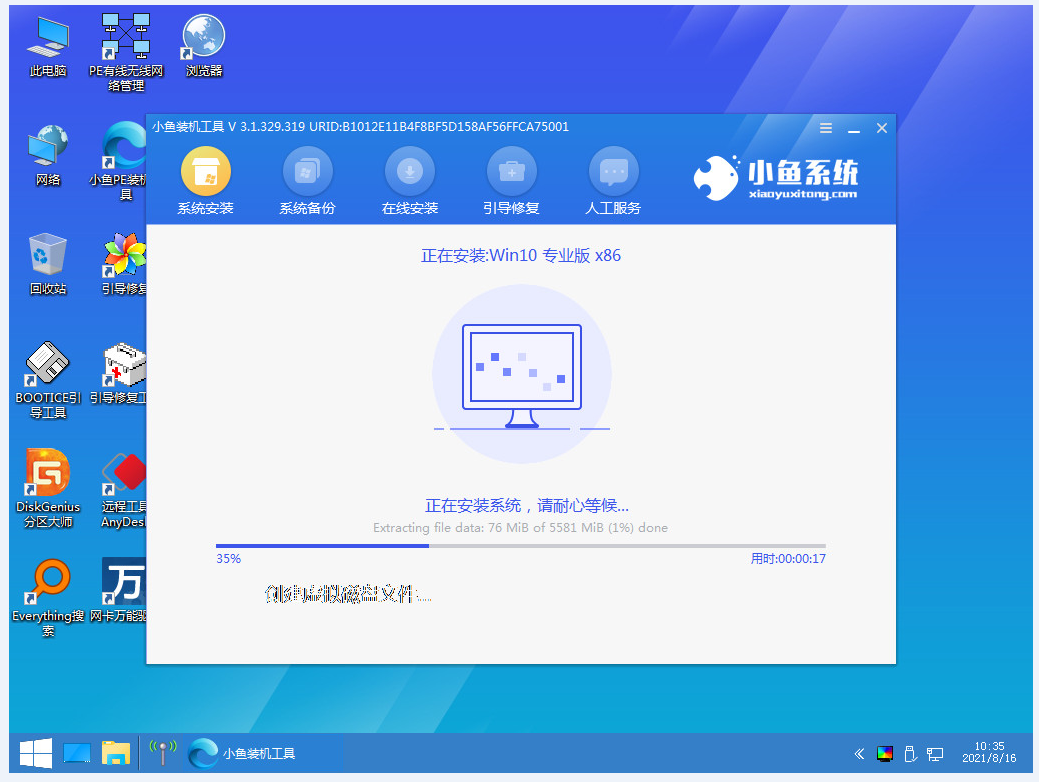Open DiskGenius分区大师 desktop icon

pos(48,488)
